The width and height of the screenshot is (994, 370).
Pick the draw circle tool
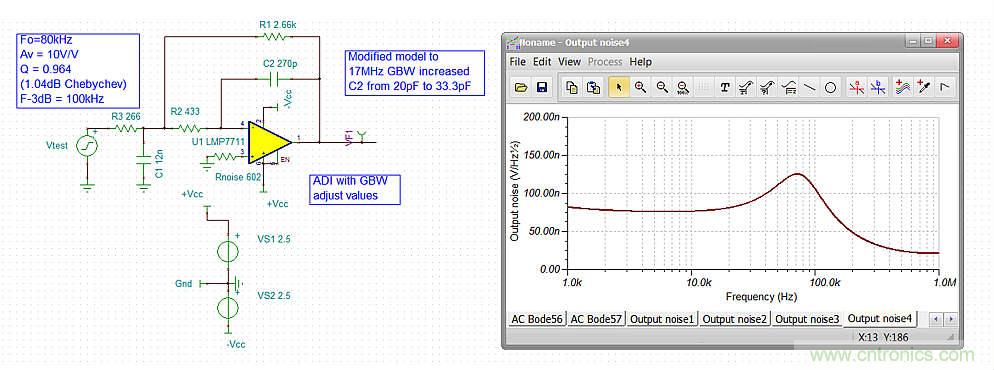(830, 87)
